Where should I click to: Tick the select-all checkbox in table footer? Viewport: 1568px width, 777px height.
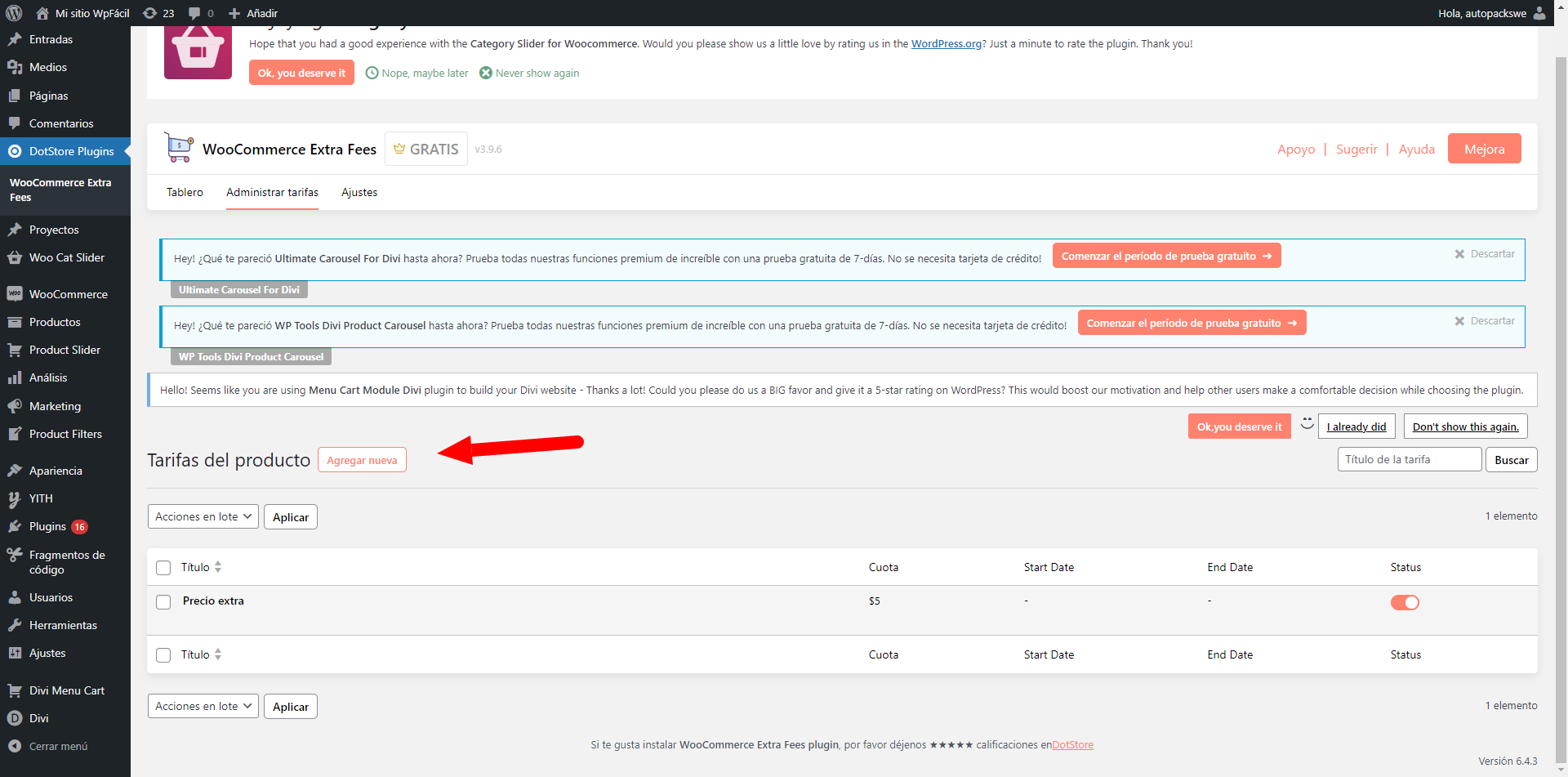coord(163,655)
